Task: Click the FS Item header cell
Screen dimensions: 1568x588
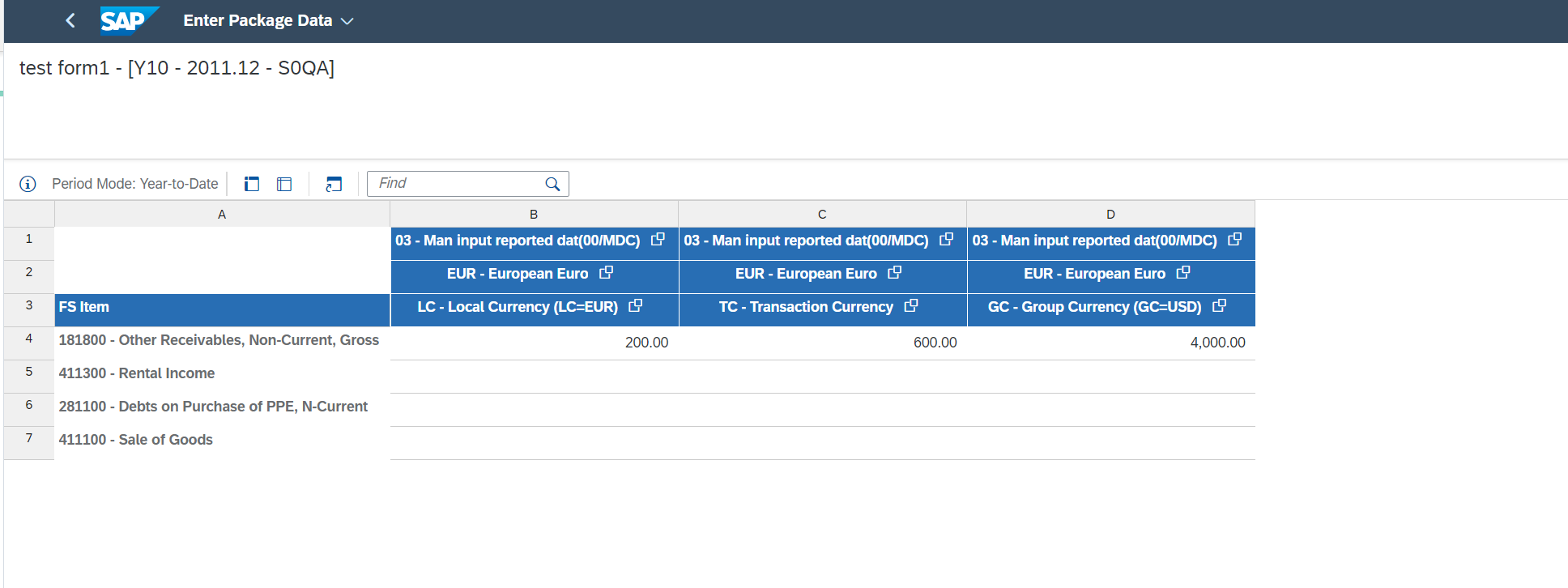Action: 221,307
